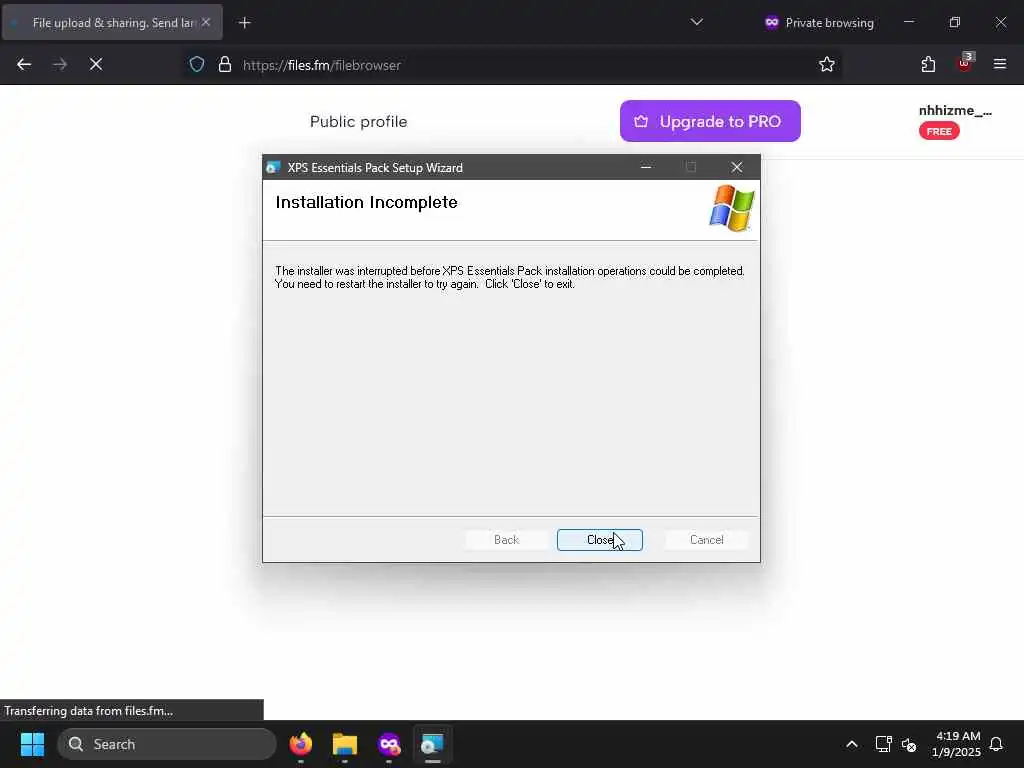
Task: Click the Back button in Setup Wizard
Action: (x=506, y=540)
